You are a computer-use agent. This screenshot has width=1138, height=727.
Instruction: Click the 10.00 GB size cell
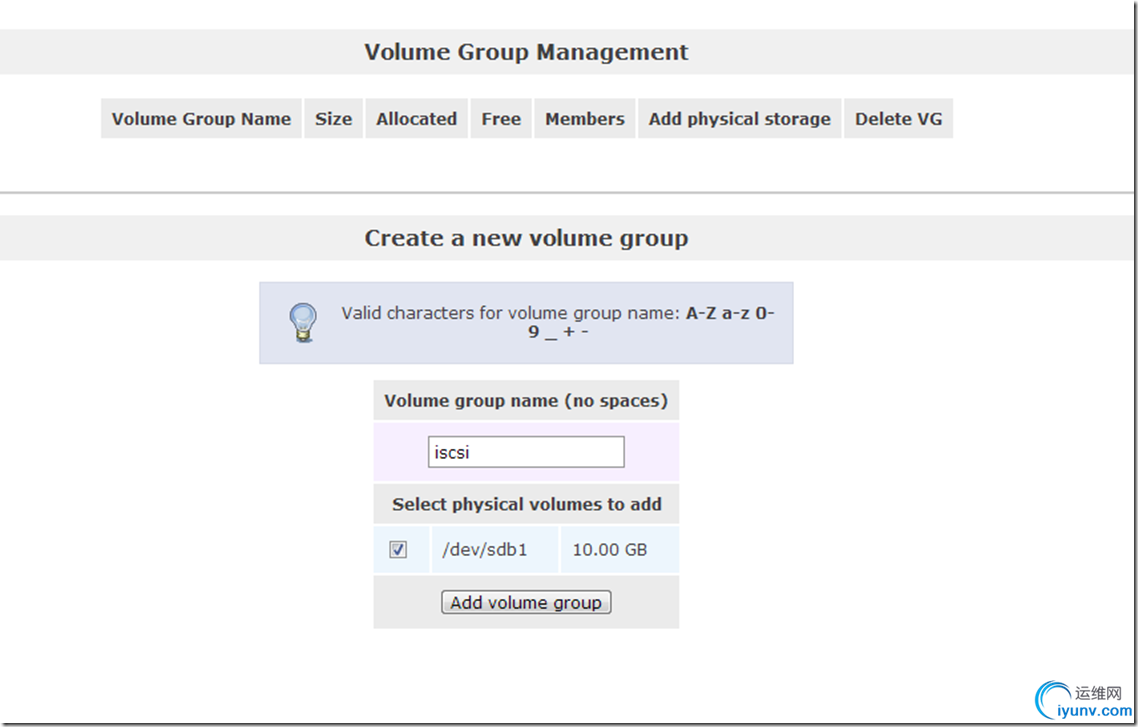pyautogui.click(x=620, y=549)
